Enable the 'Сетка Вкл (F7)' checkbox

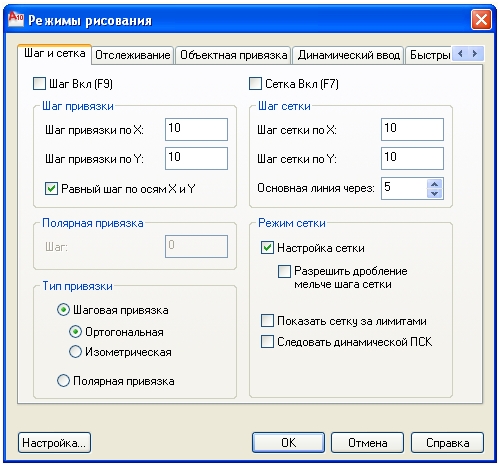(255, 83)
